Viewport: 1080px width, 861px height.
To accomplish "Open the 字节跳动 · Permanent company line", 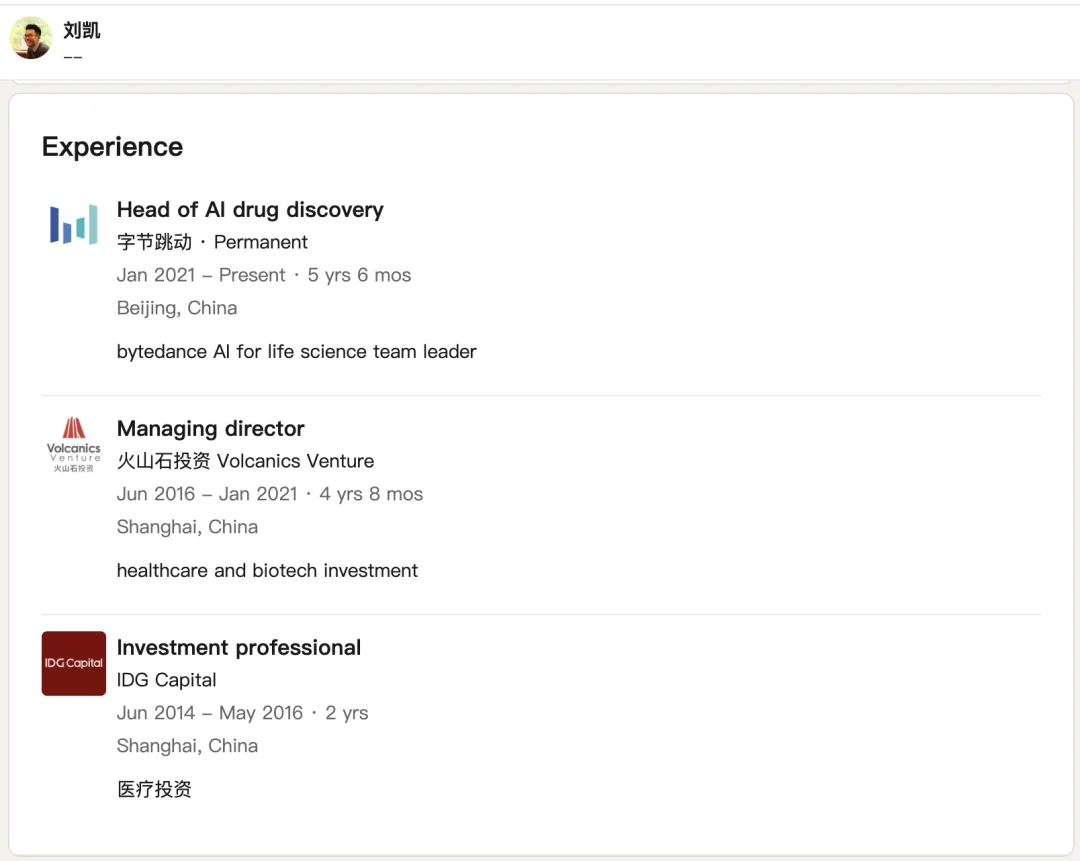I will [x=212, y=242].
